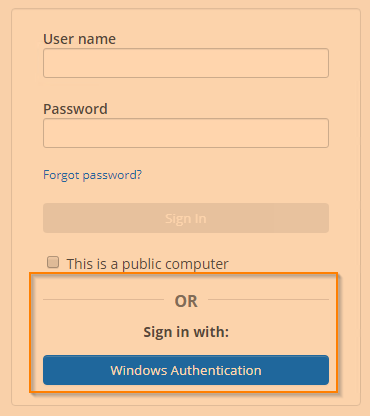
Task: Follow the blue password recovery link
Action: [x=92, y=175]
